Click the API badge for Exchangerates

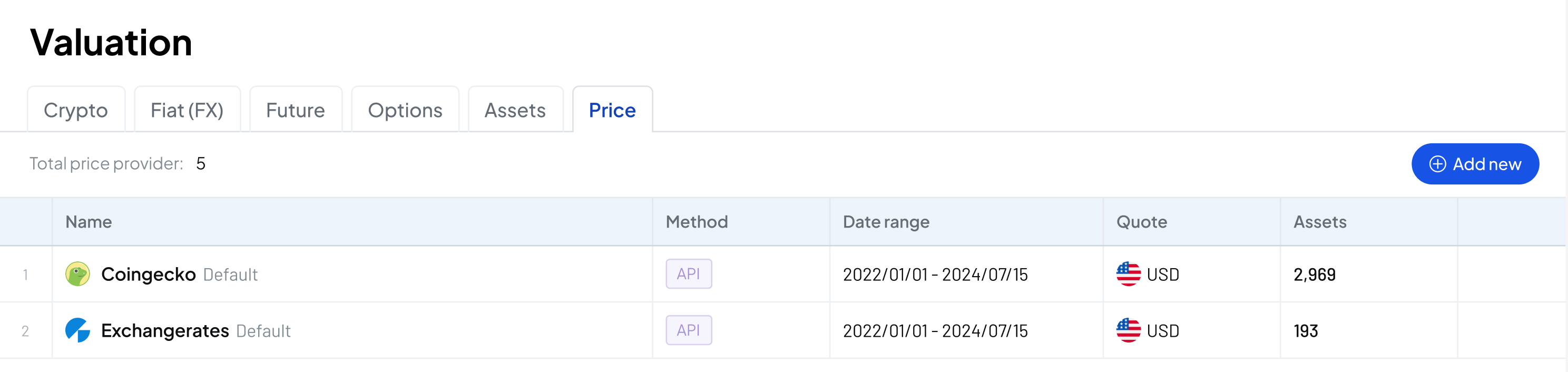pyautogui.click(x=689, y=330)
